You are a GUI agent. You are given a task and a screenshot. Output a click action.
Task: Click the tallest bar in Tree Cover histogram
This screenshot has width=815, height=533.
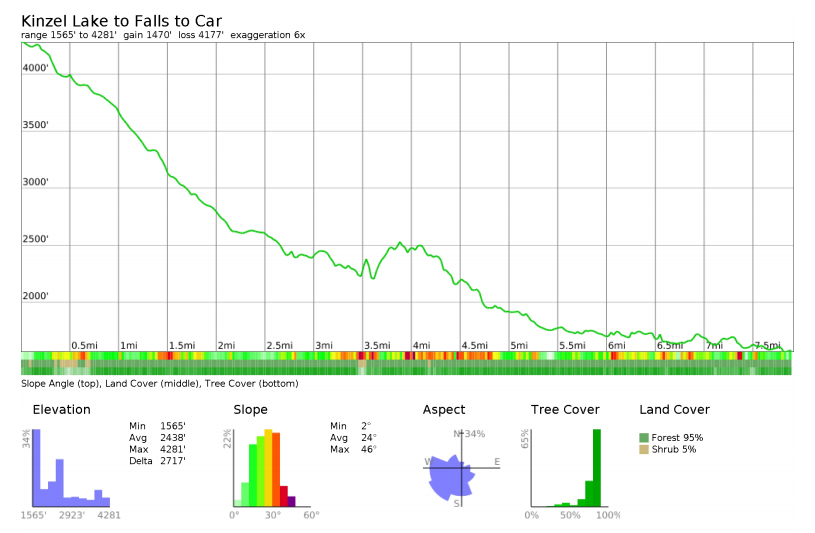[x=597, y=468]
